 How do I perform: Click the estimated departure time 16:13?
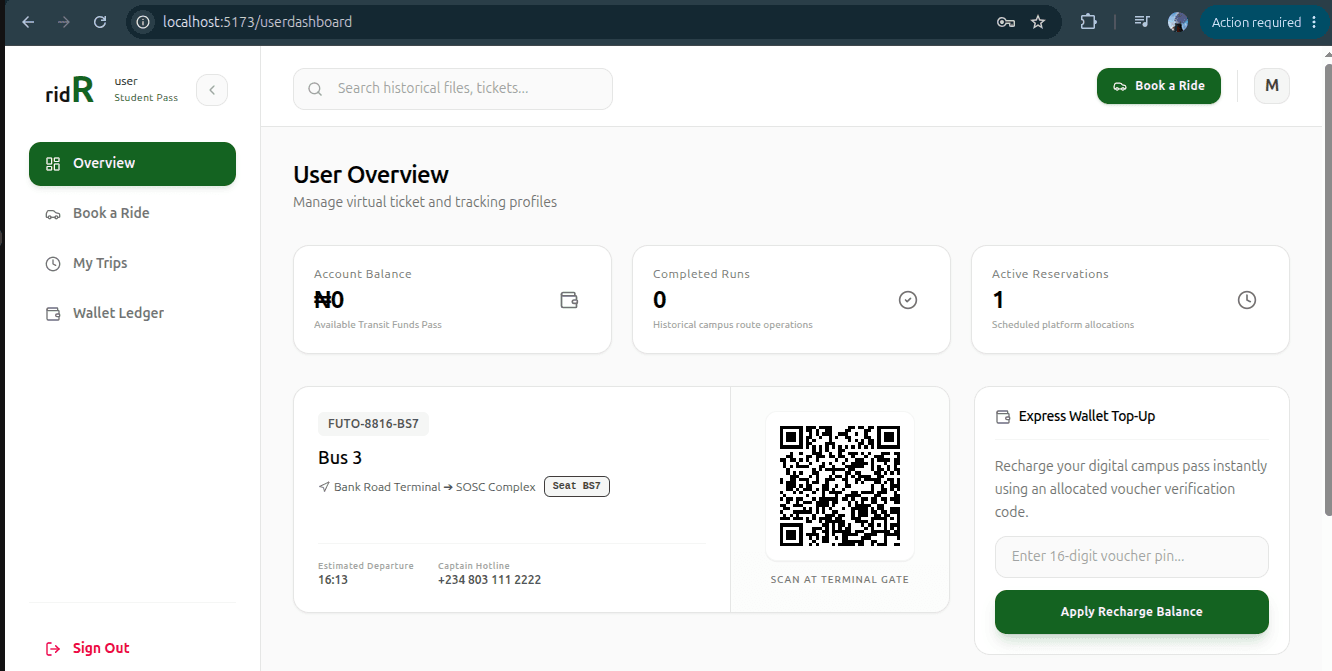pyautogui.click(x=333, y=580)
